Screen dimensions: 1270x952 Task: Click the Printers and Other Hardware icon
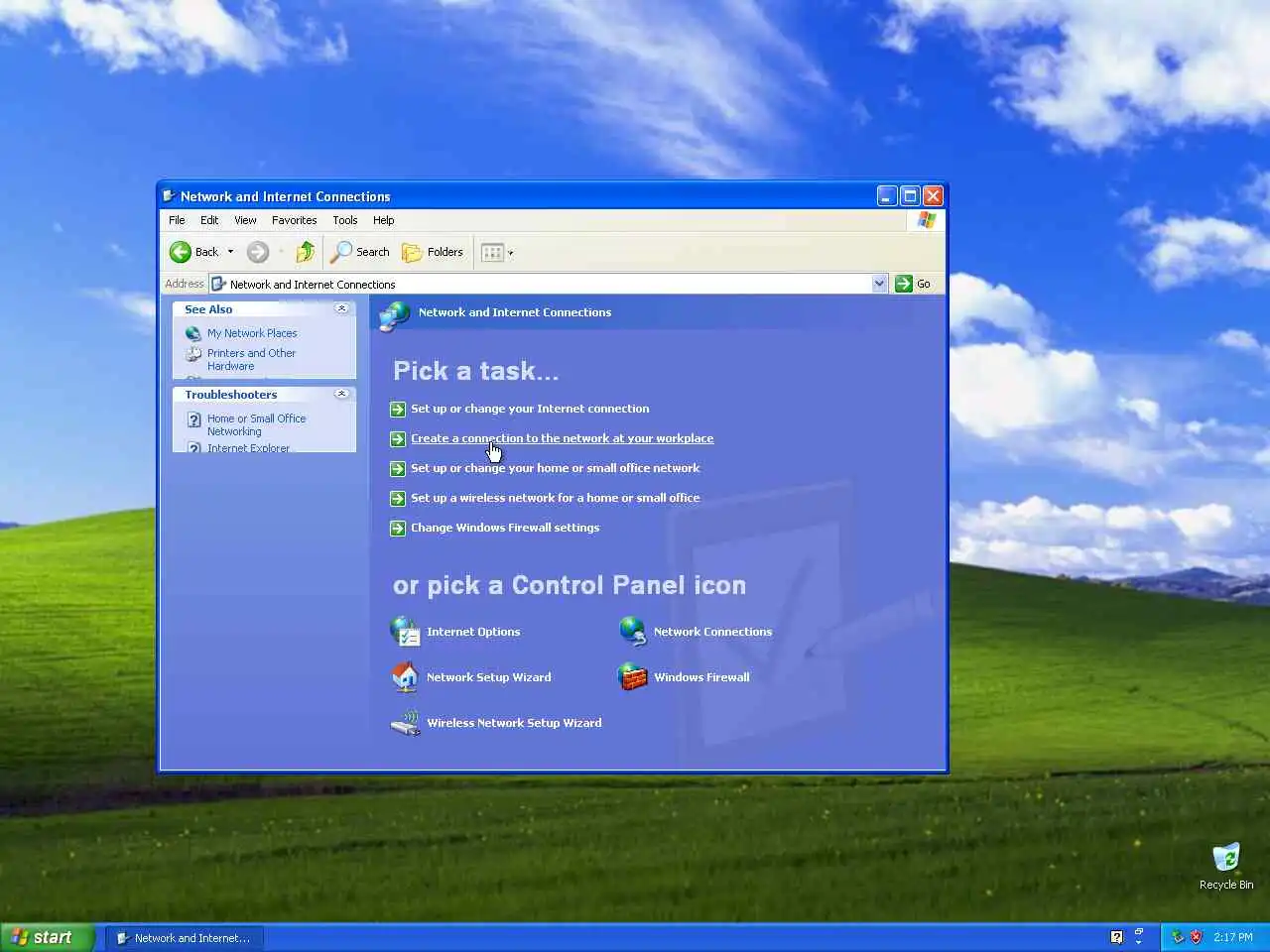pyautogui.click(x=193, y=354)
